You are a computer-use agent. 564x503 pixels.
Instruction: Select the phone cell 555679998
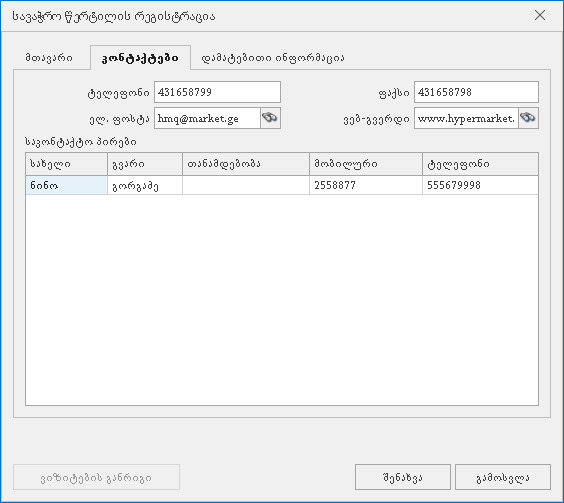(x=481, y=185)
